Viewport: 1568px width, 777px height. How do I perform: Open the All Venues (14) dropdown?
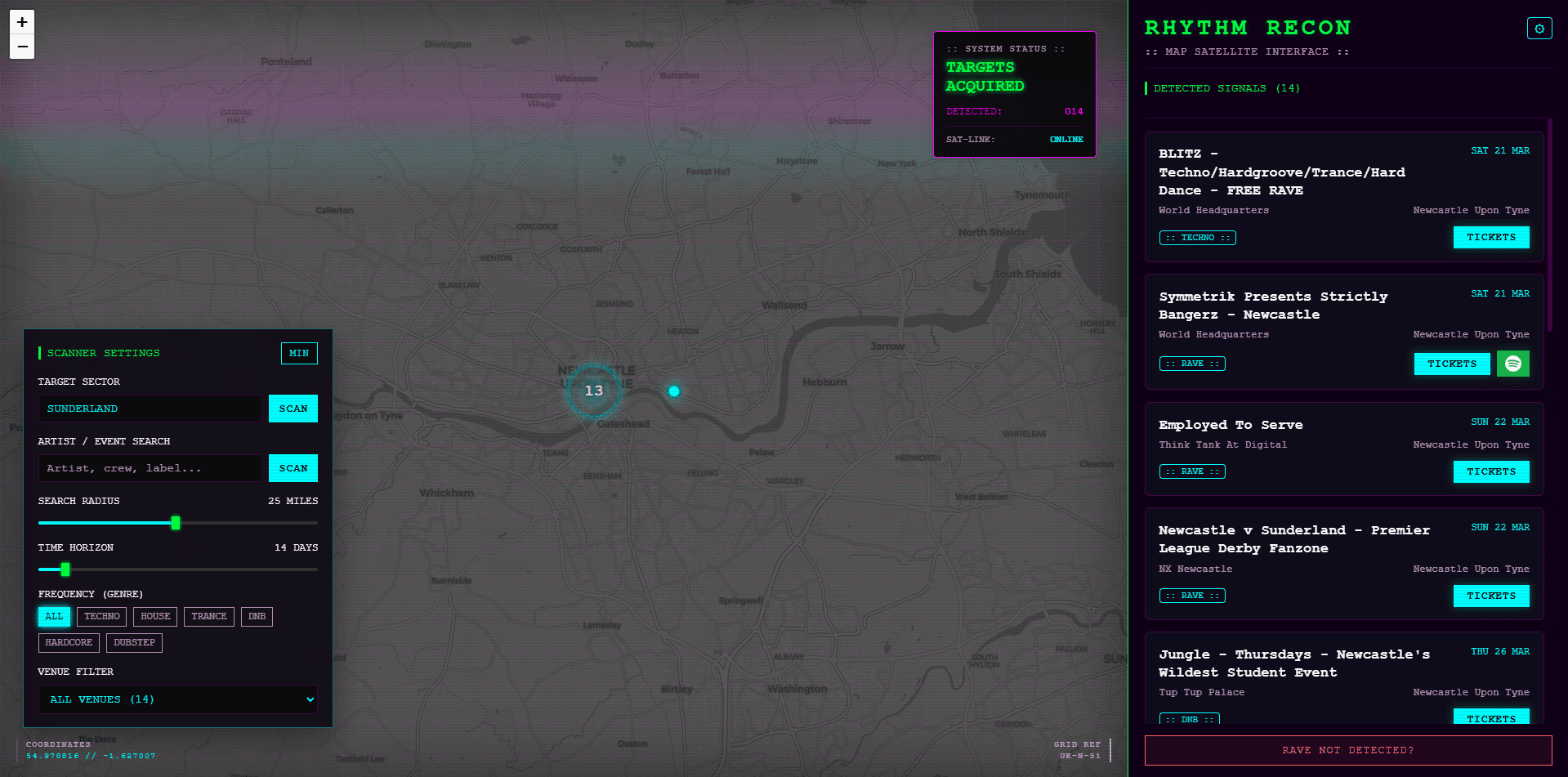point(178,699)
